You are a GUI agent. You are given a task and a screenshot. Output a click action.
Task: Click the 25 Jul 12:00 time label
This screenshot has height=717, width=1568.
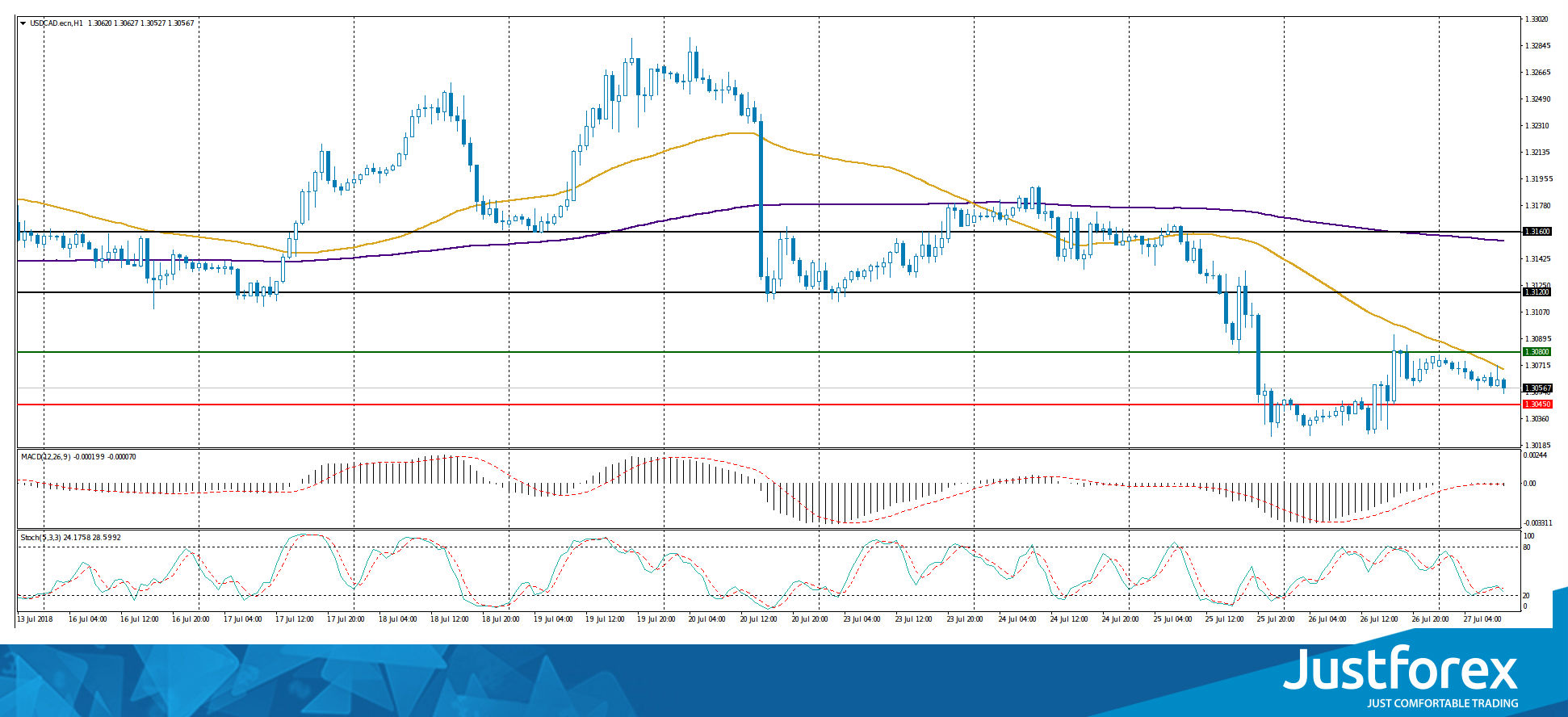[x=1225, y=619]
